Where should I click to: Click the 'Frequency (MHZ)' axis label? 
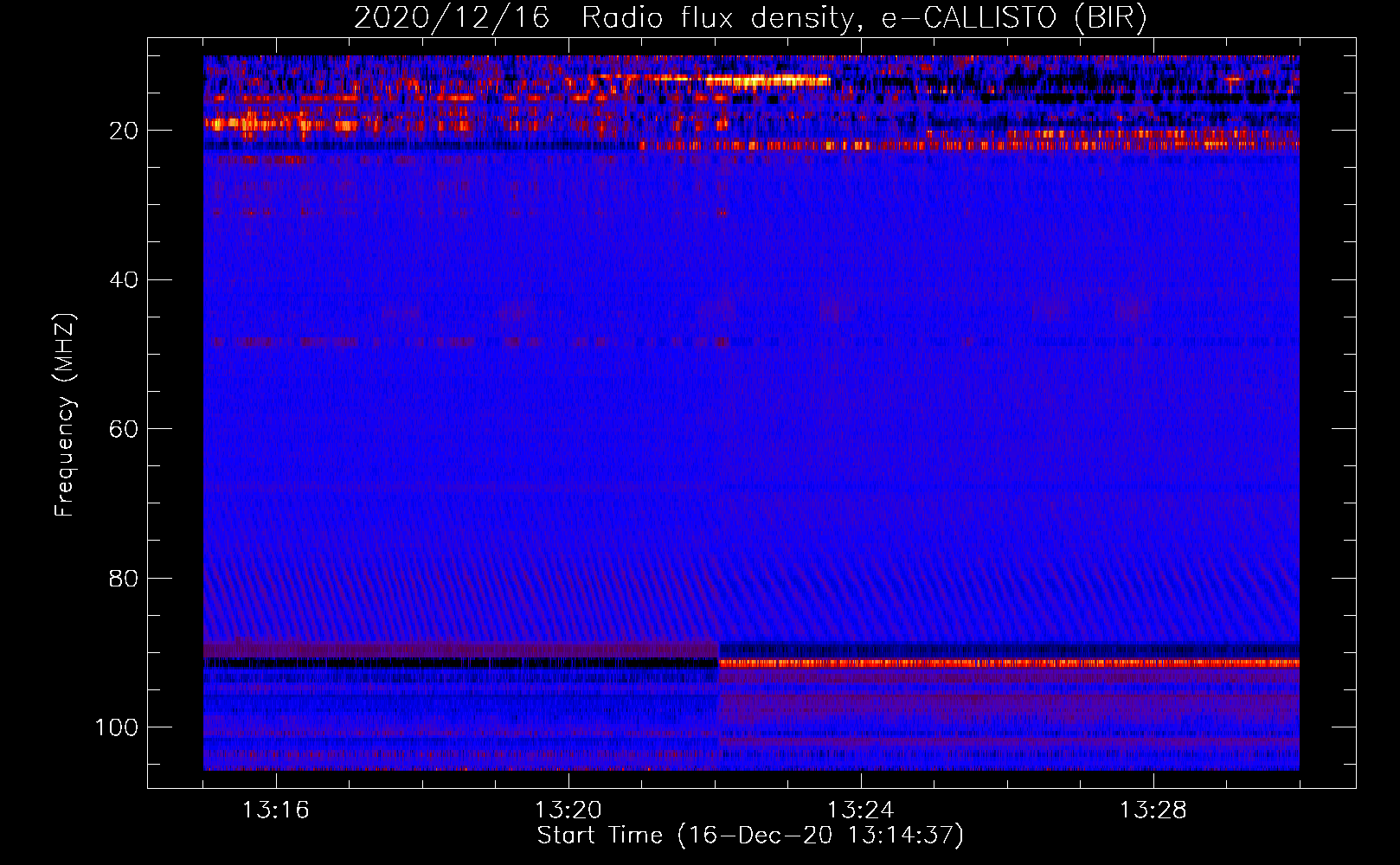[65, 415]
